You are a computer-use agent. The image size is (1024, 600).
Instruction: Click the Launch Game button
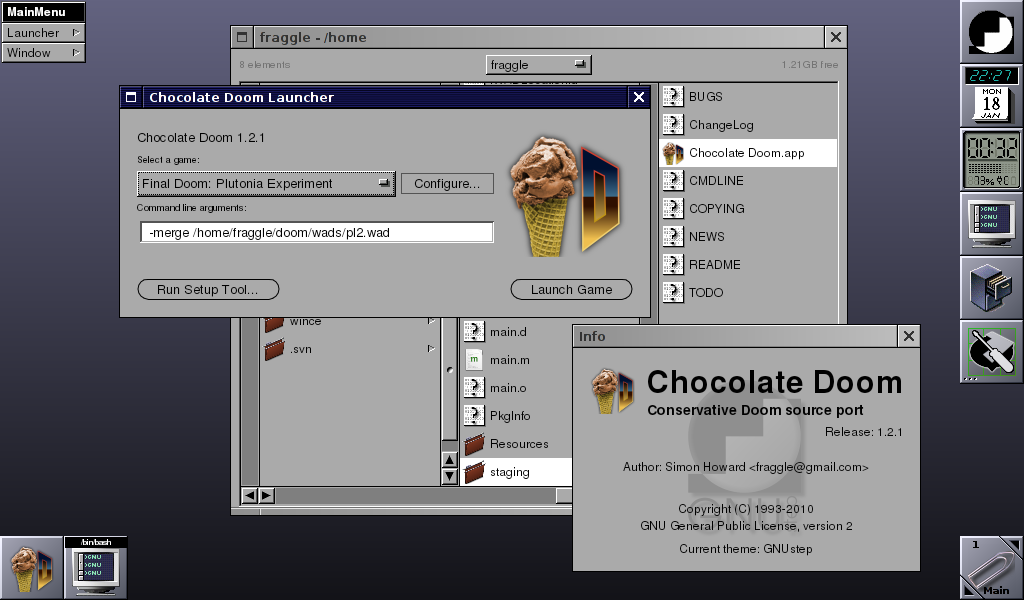click(571, 289)
